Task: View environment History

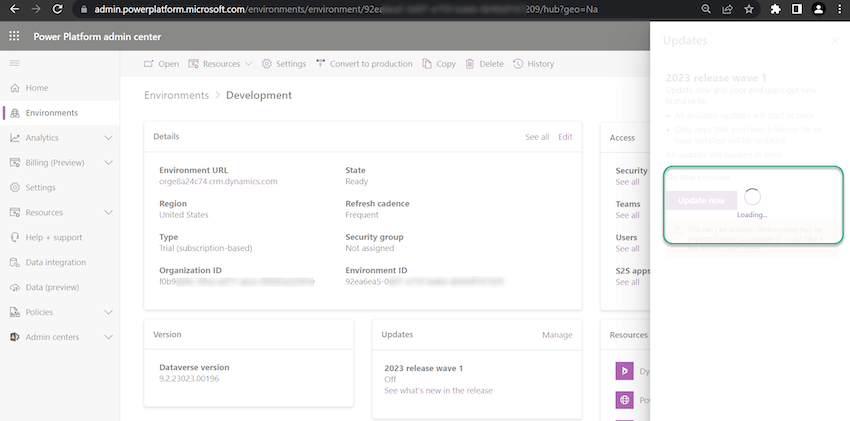Action: (533, 64)
